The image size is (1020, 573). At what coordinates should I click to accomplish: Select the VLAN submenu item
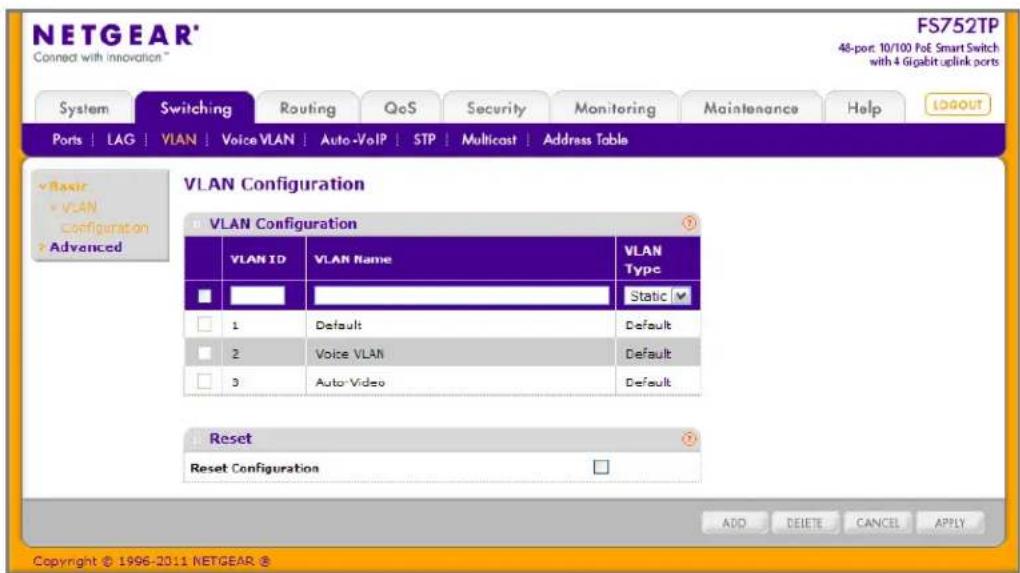[178, 139]
